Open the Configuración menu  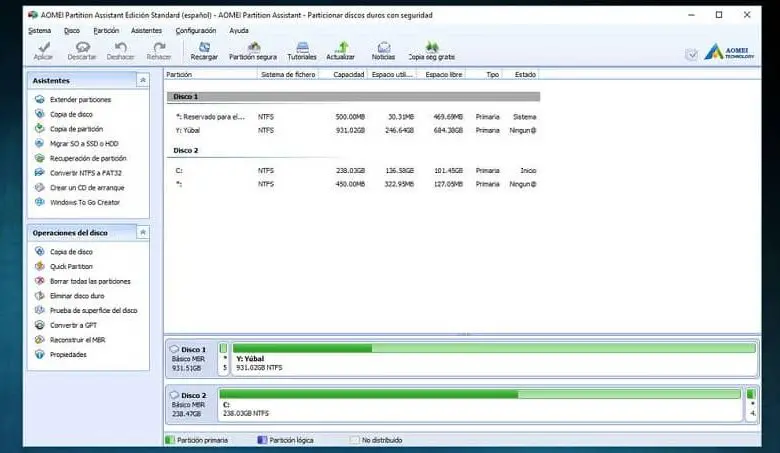195,31
